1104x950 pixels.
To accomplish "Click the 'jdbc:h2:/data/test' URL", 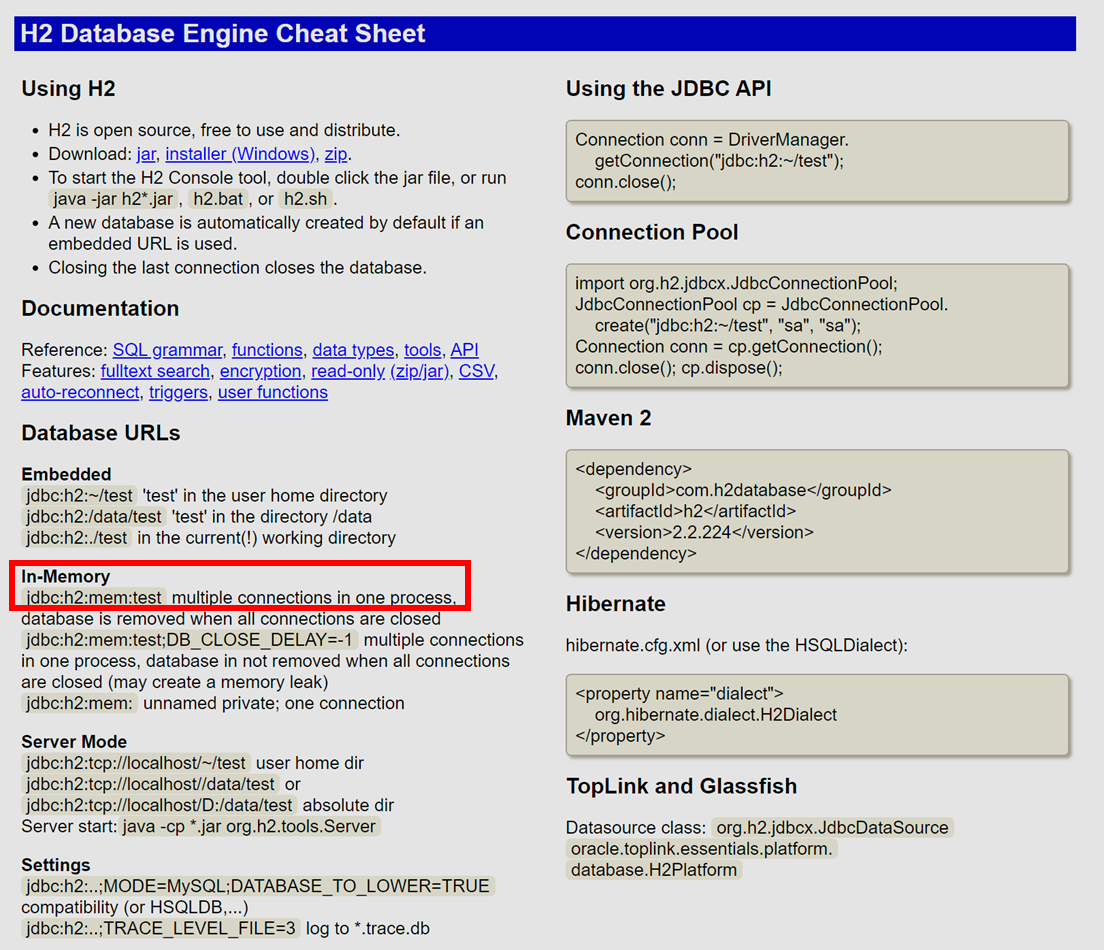I will [x=94, y=517].
